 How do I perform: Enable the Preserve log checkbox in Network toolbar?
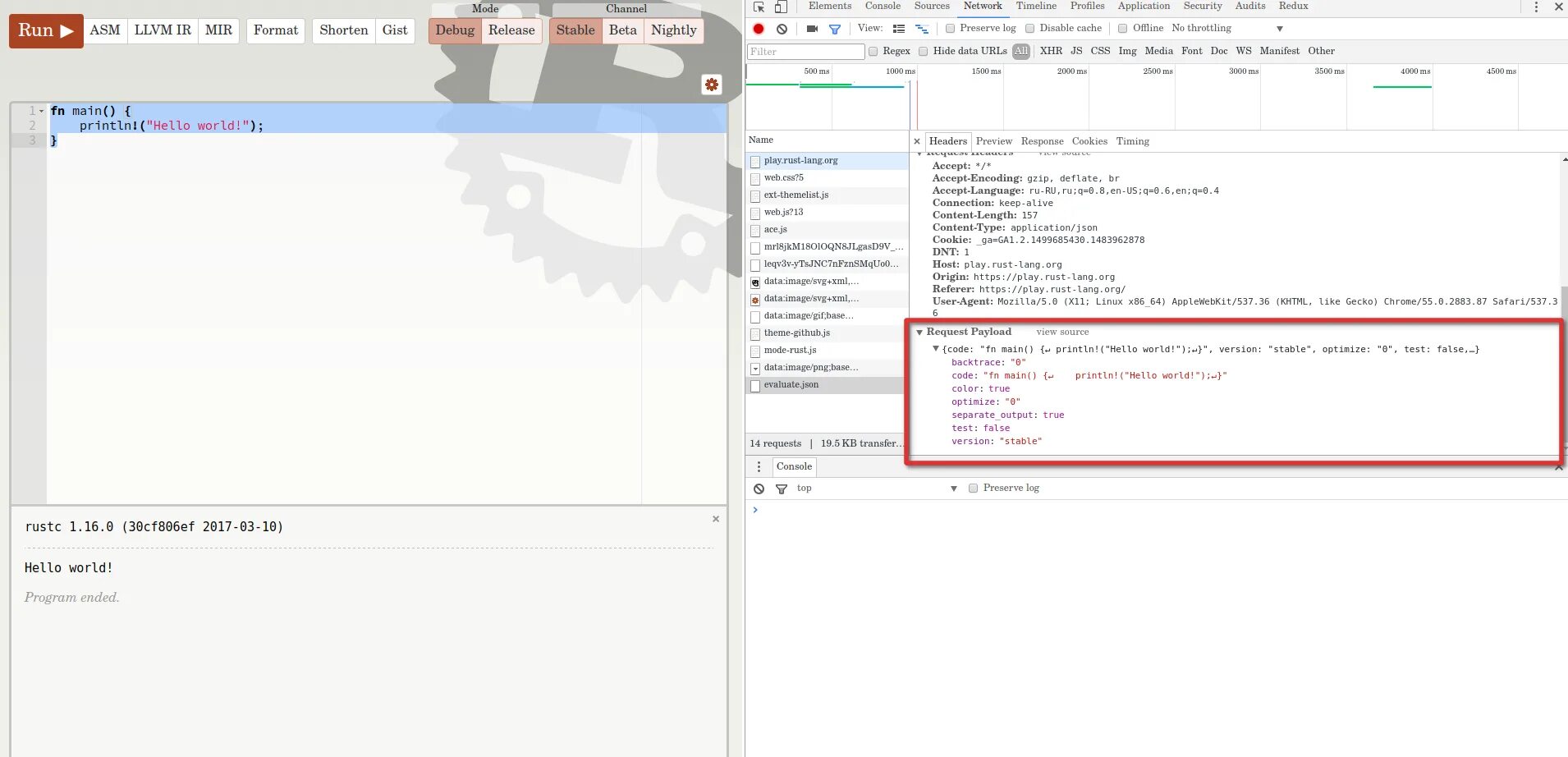[x=950, y=28]
